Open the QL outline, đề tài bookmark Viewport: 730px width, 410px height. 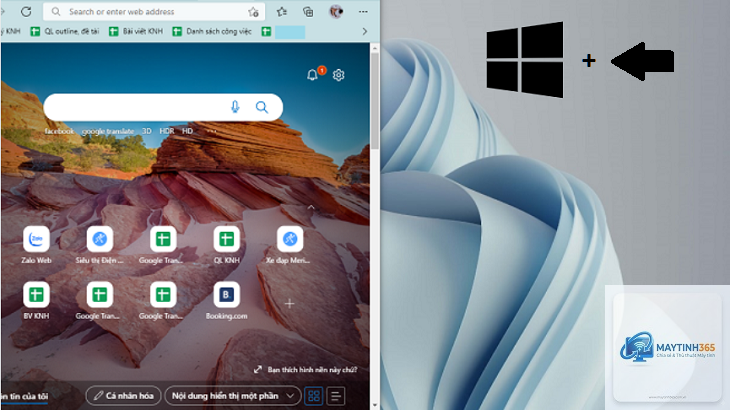point(65,31)
